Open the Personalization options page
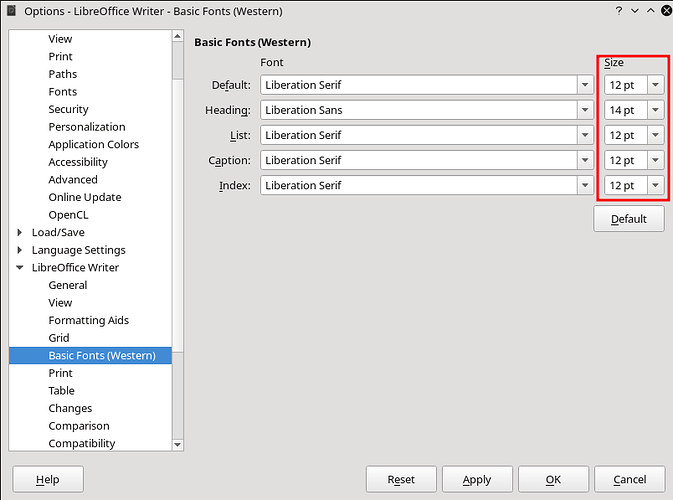This screenshot has height=500, width=673. (x=87, y=127)
